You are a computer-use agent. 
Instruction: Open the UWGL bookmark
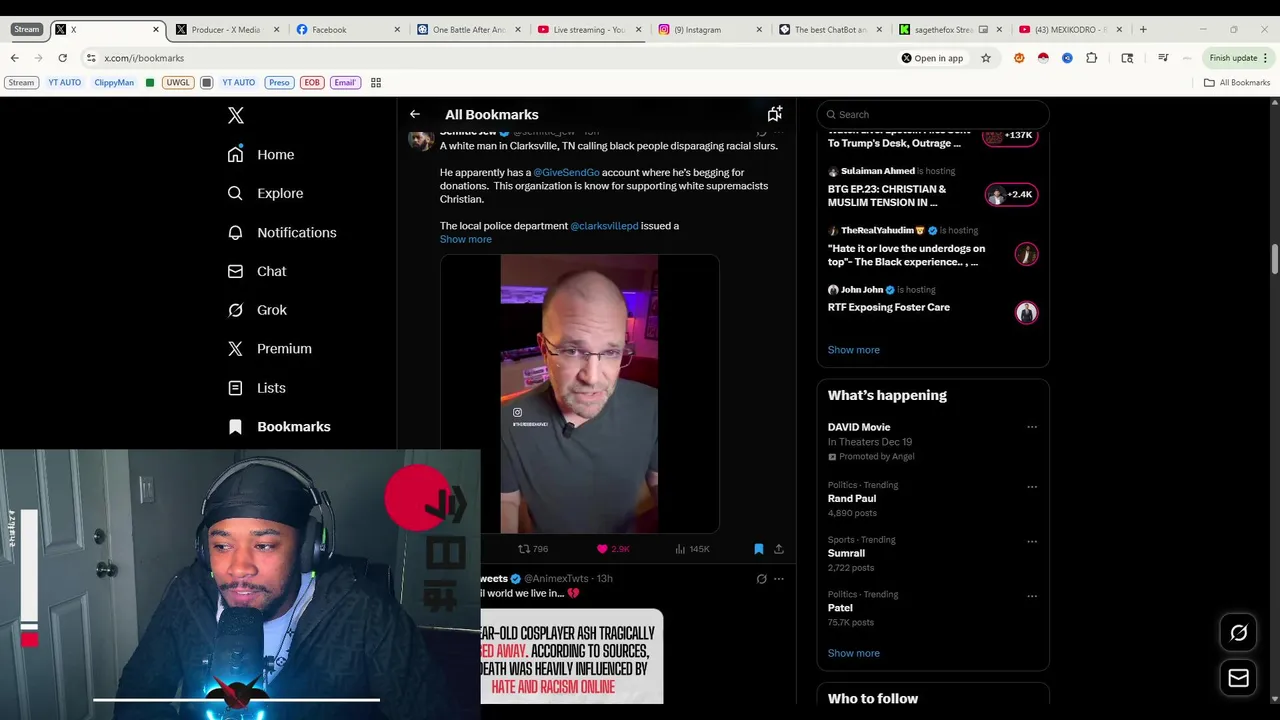coord(178,83)
